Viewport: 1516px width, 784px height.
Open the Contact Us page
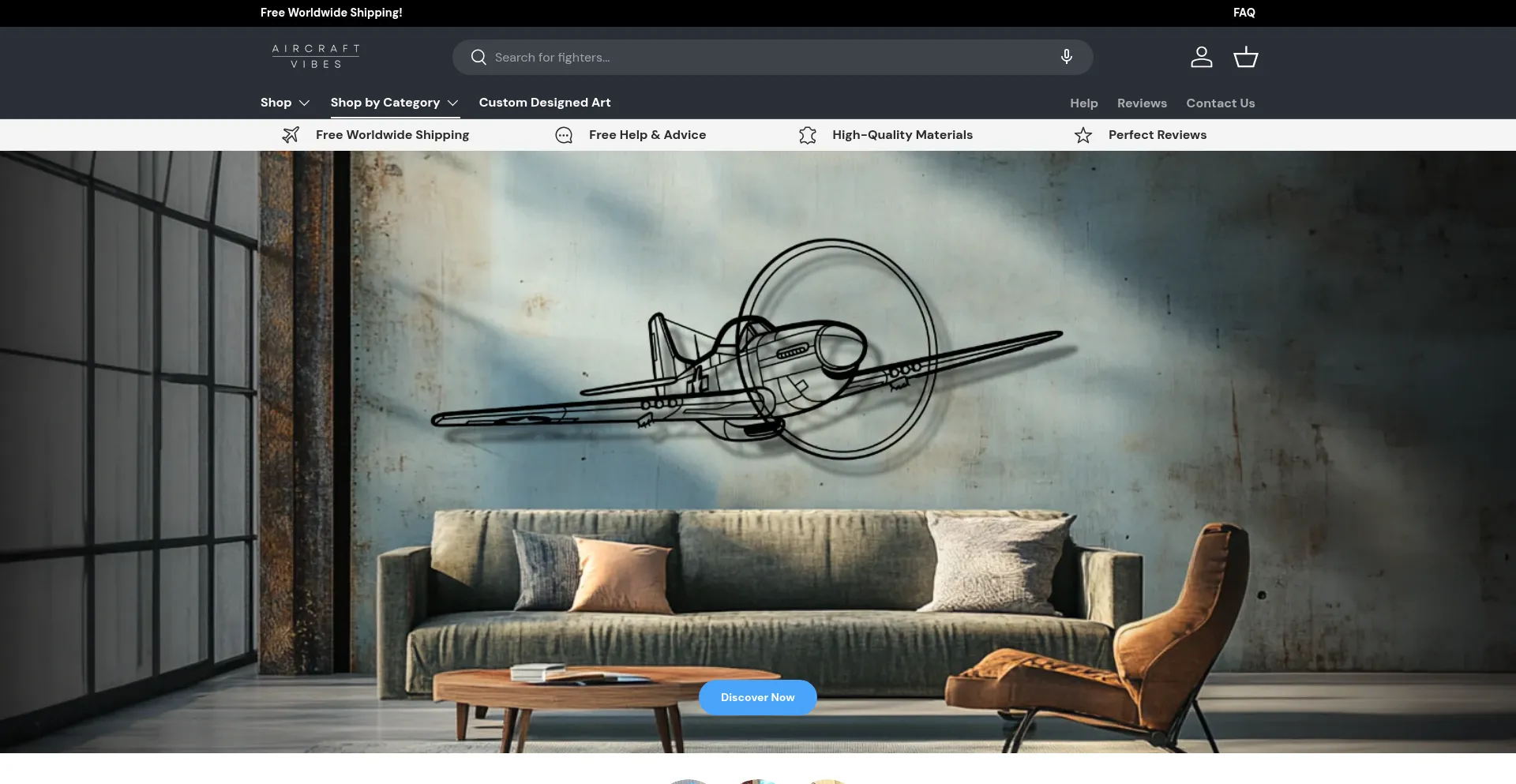pos(1220,103)
